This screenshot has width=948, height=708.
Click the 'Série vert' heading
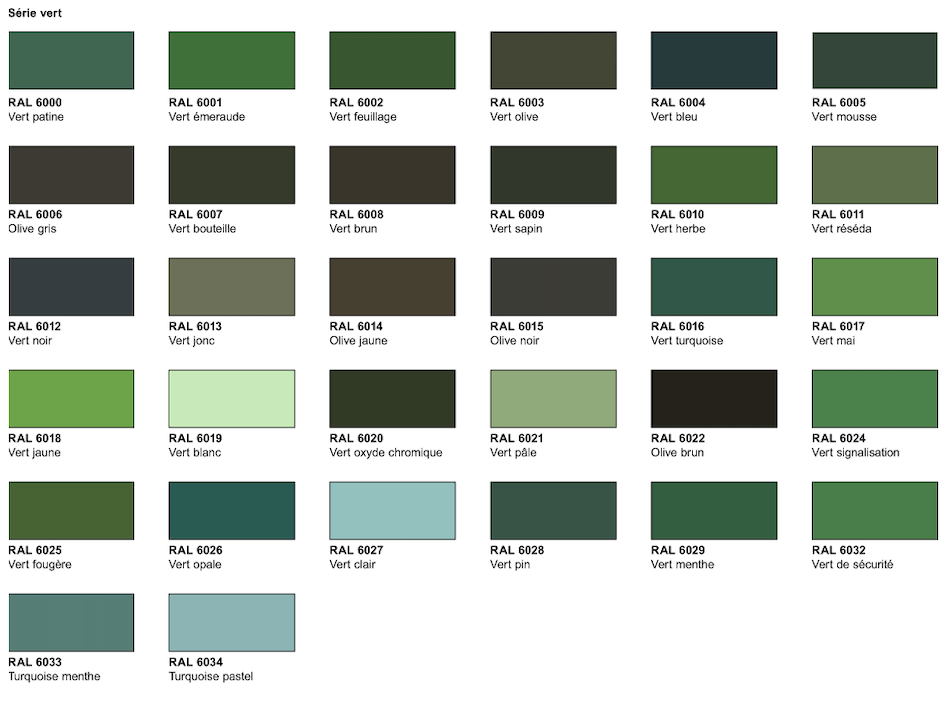pos(35,13)
